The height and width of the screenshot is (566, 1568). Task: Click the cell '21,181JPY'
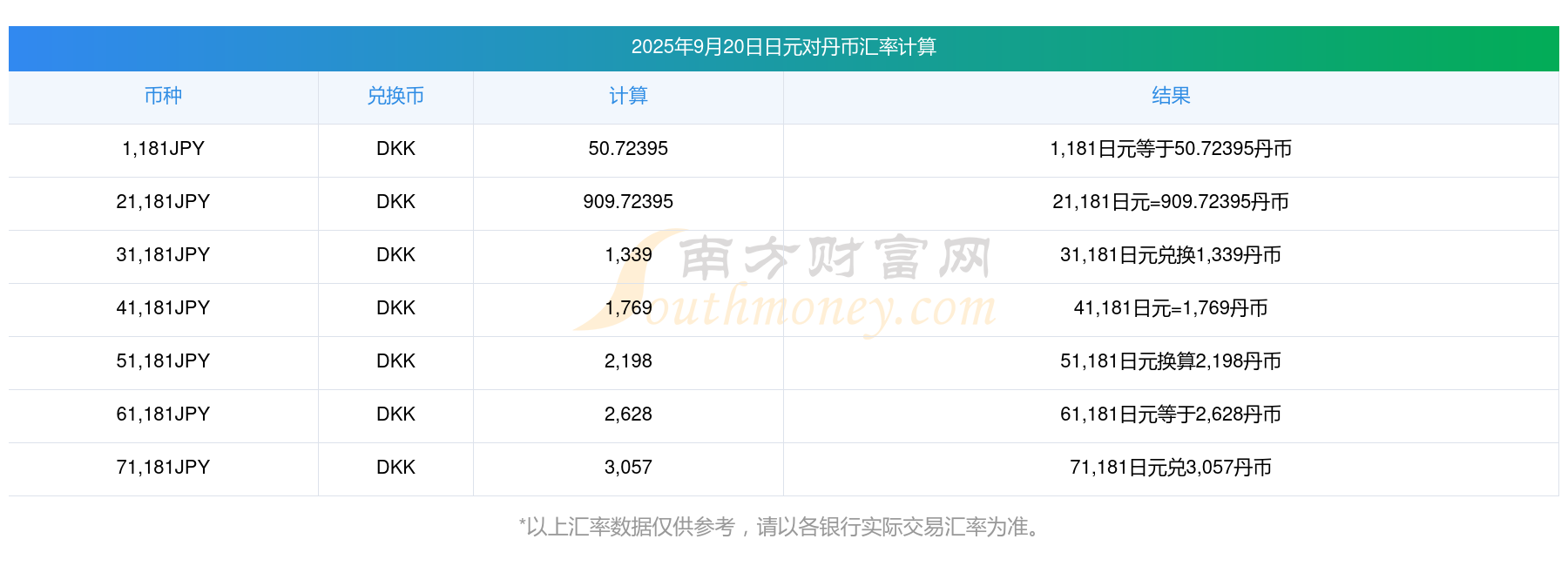[163, 202]
